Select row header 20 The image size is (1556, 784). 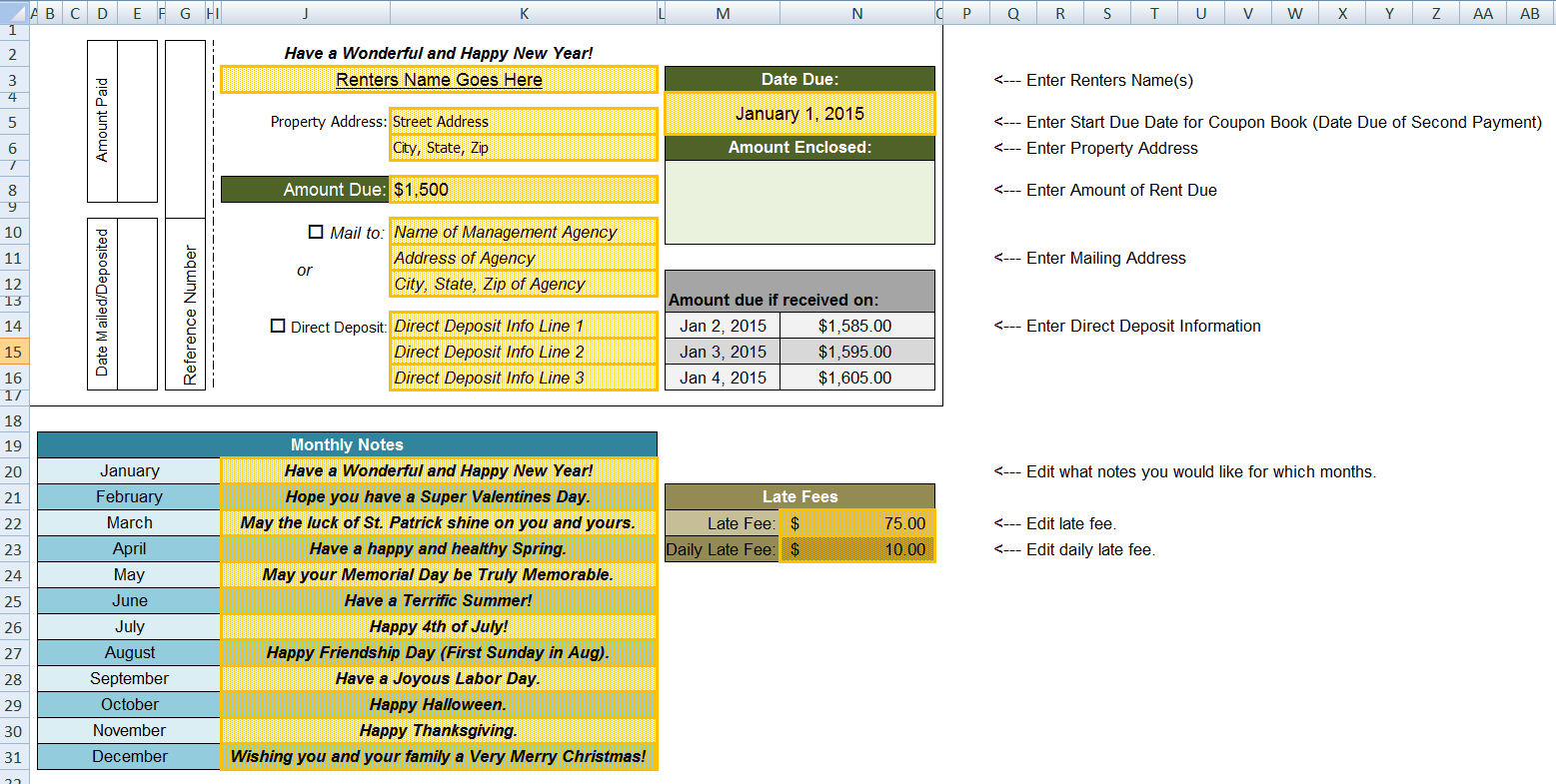(x=14, y=470)
